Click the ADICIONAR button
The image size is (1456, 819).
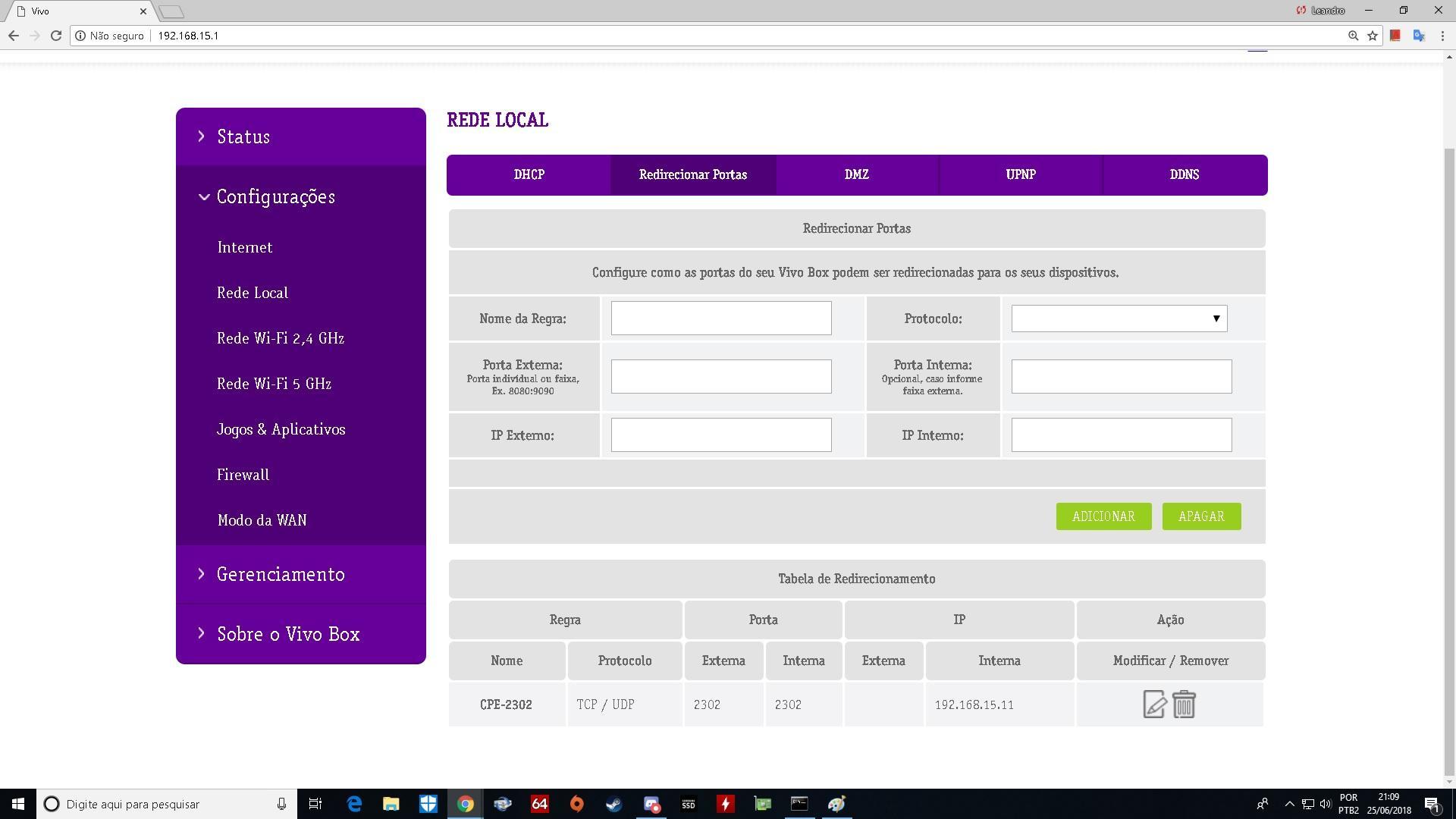(x=1103, y=516)
